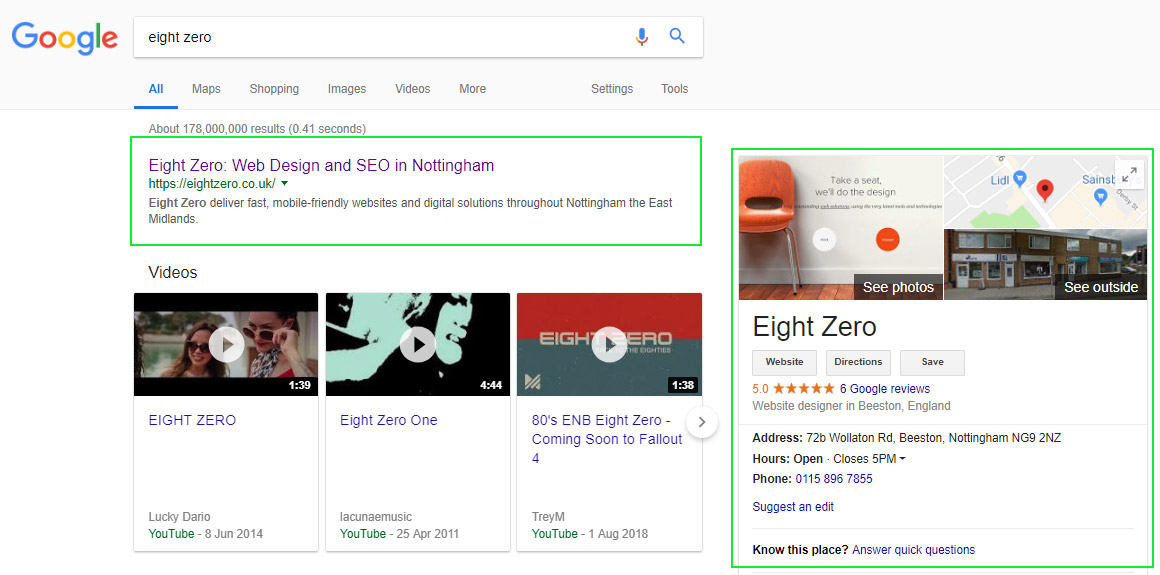1160x575 pixels.
Task: Play the Eight Zero One video thumbnail
Action: coord(418,345)
